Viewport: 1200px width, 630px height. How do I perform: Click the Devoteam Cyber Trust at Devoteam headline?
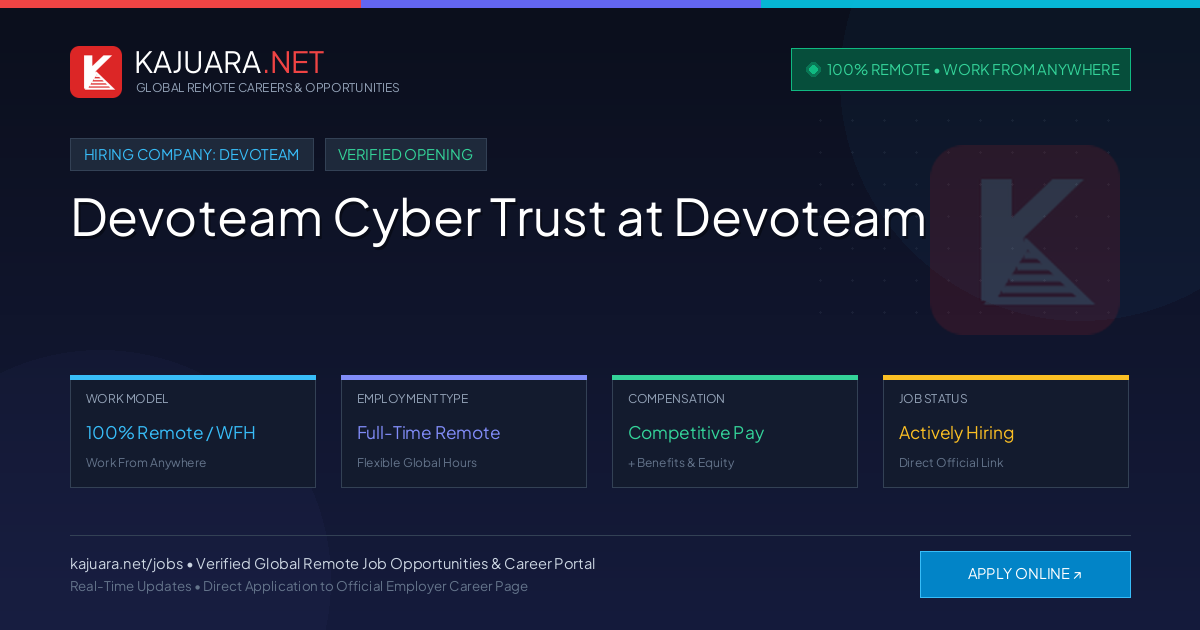[498, 217]
